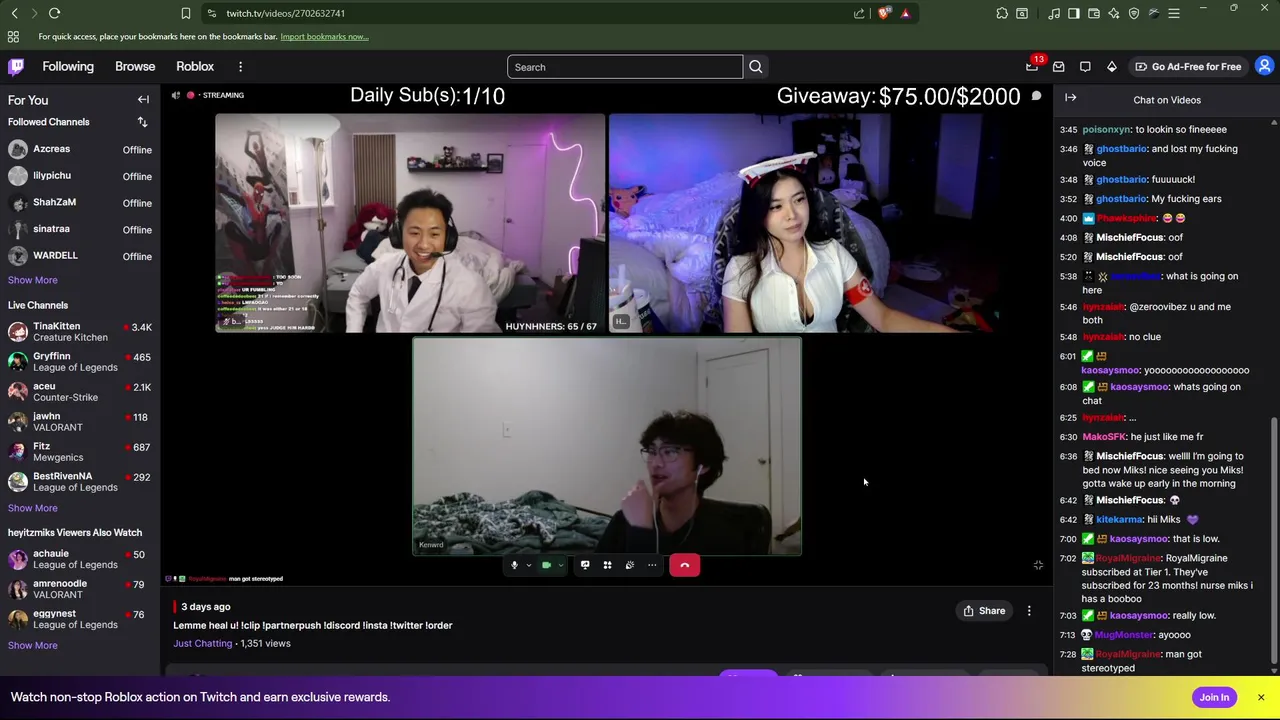This screenshot has width=1280, height=720.
Task: Open the ShahZaM followed channel
Action: [80, 203]
